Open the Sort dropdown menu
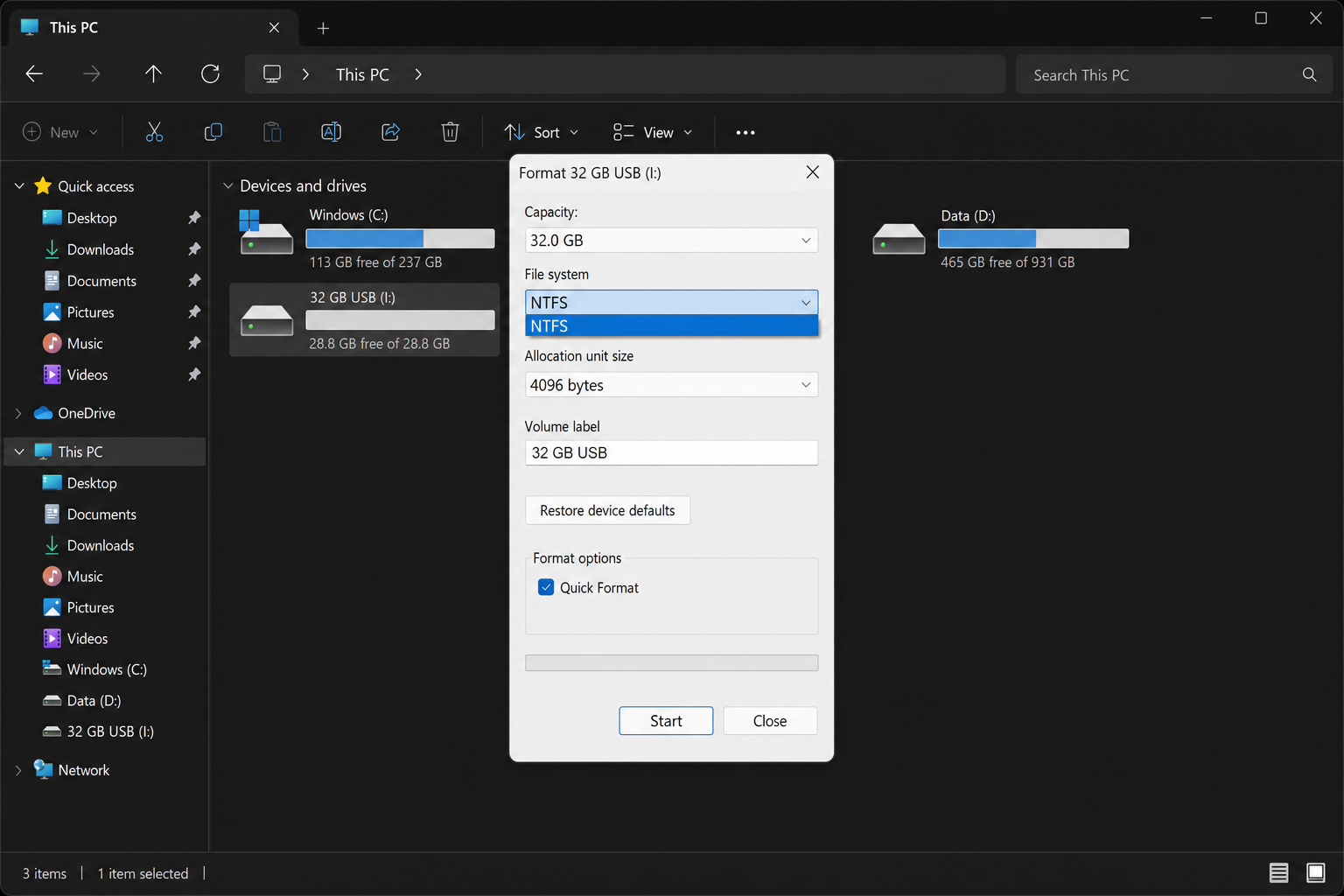This screenshot has width=1344, height=896. pos(541,132)
